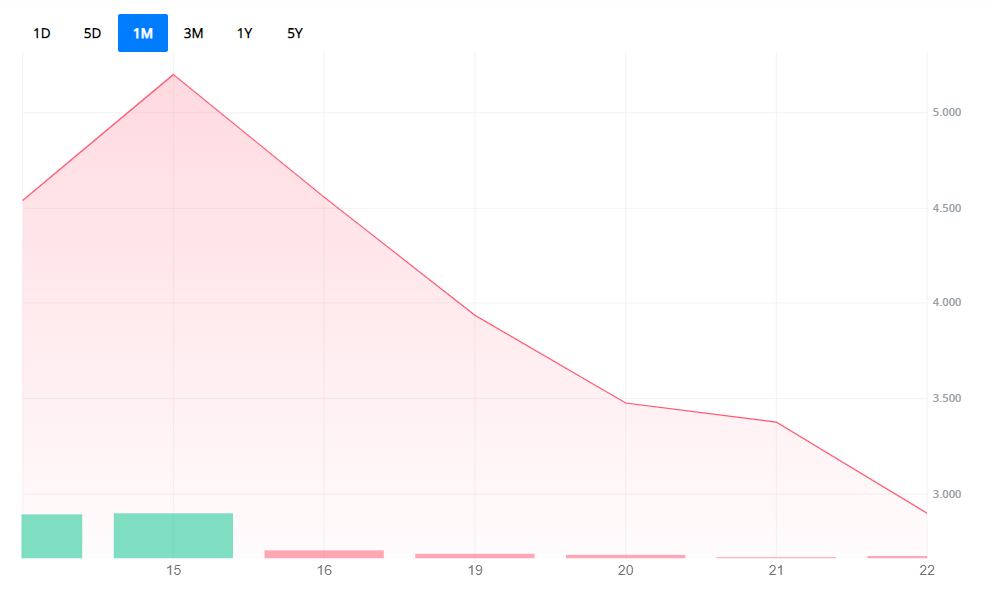Click the line point above date 21
The image size is (994, 593).
[776, 422]
